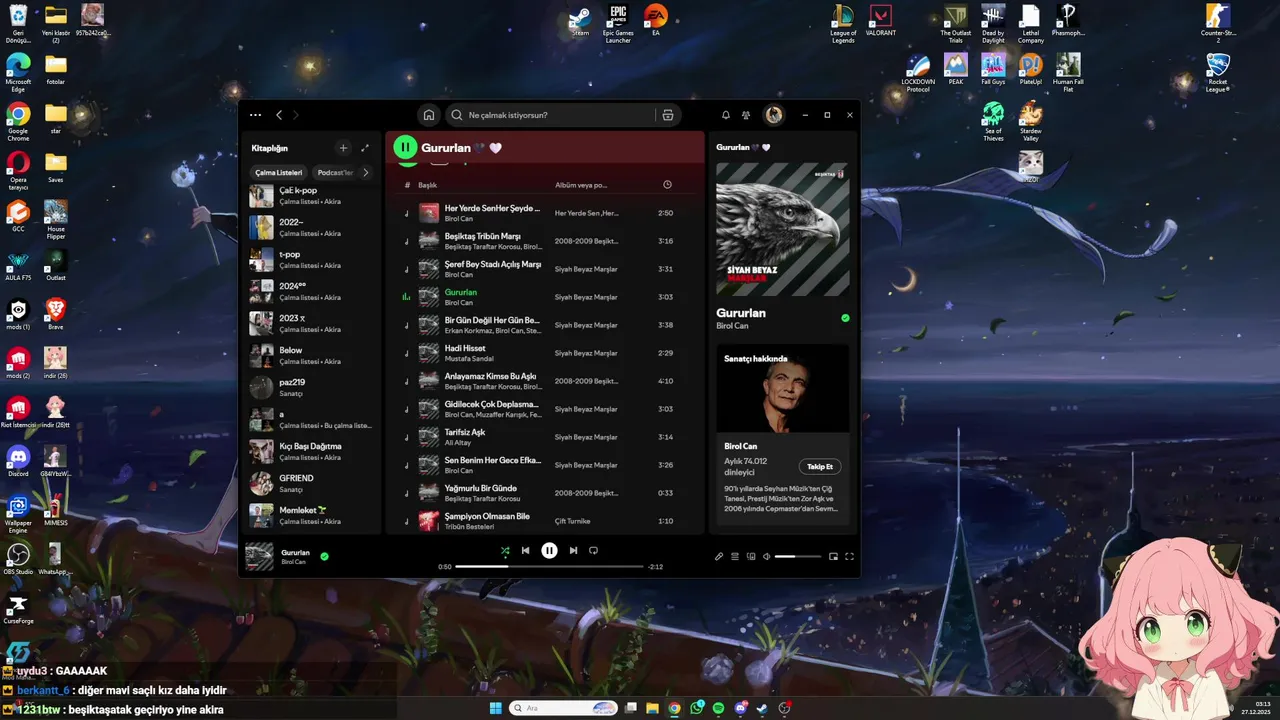1280x720 pixels.
Task: Click the Takip Et follow button
Action: click(820, 467)
